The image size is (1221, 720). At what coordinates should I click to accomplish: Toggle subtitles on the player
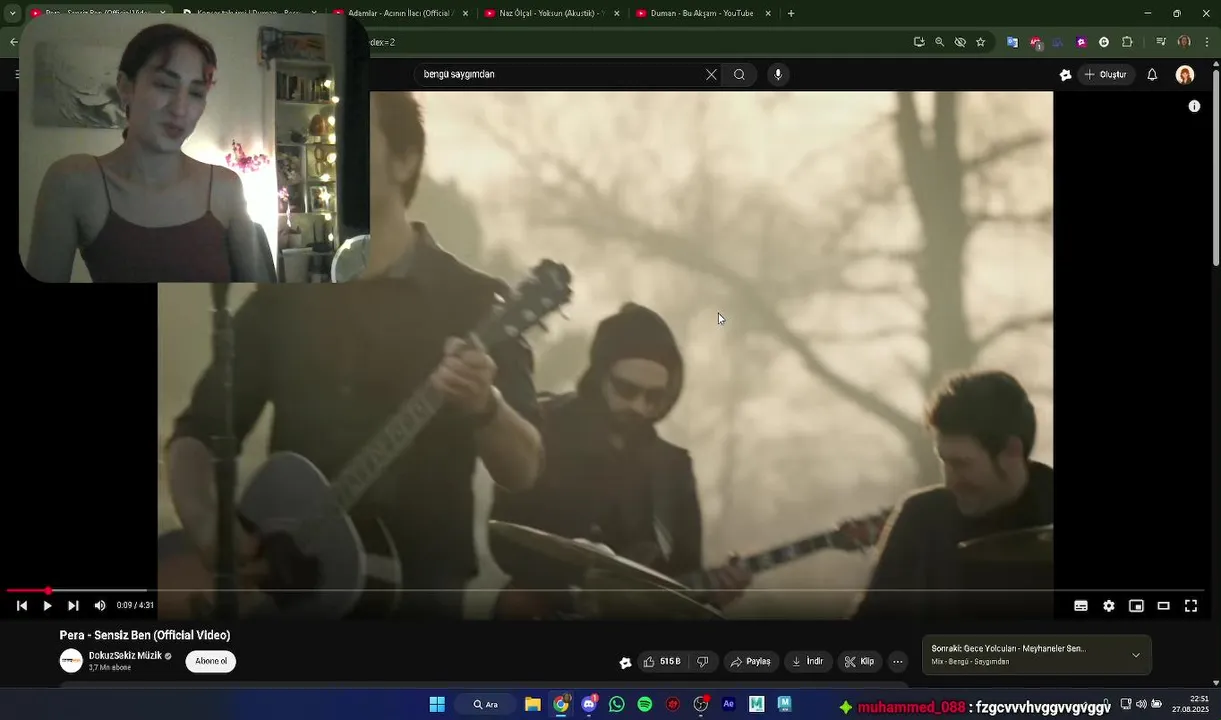click(1081, 606)
